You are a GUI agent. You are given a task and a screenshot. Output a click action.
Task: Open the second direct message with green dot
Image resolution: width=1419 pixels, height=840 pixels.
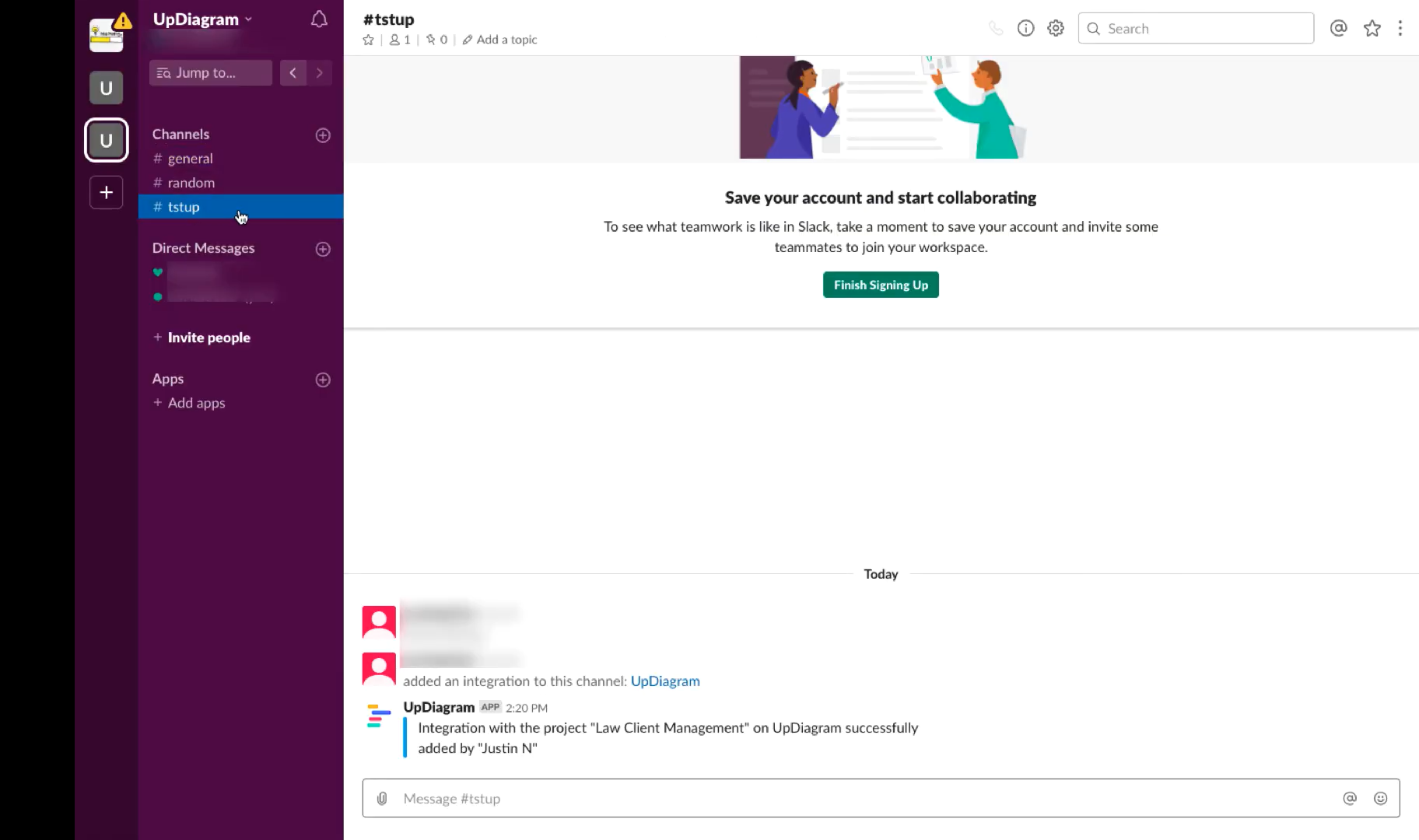(241, 296)
